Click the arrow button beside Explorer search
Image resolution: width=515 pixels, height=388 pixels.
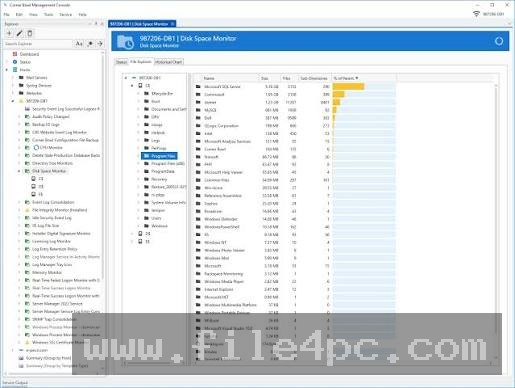tap(100, 44)
